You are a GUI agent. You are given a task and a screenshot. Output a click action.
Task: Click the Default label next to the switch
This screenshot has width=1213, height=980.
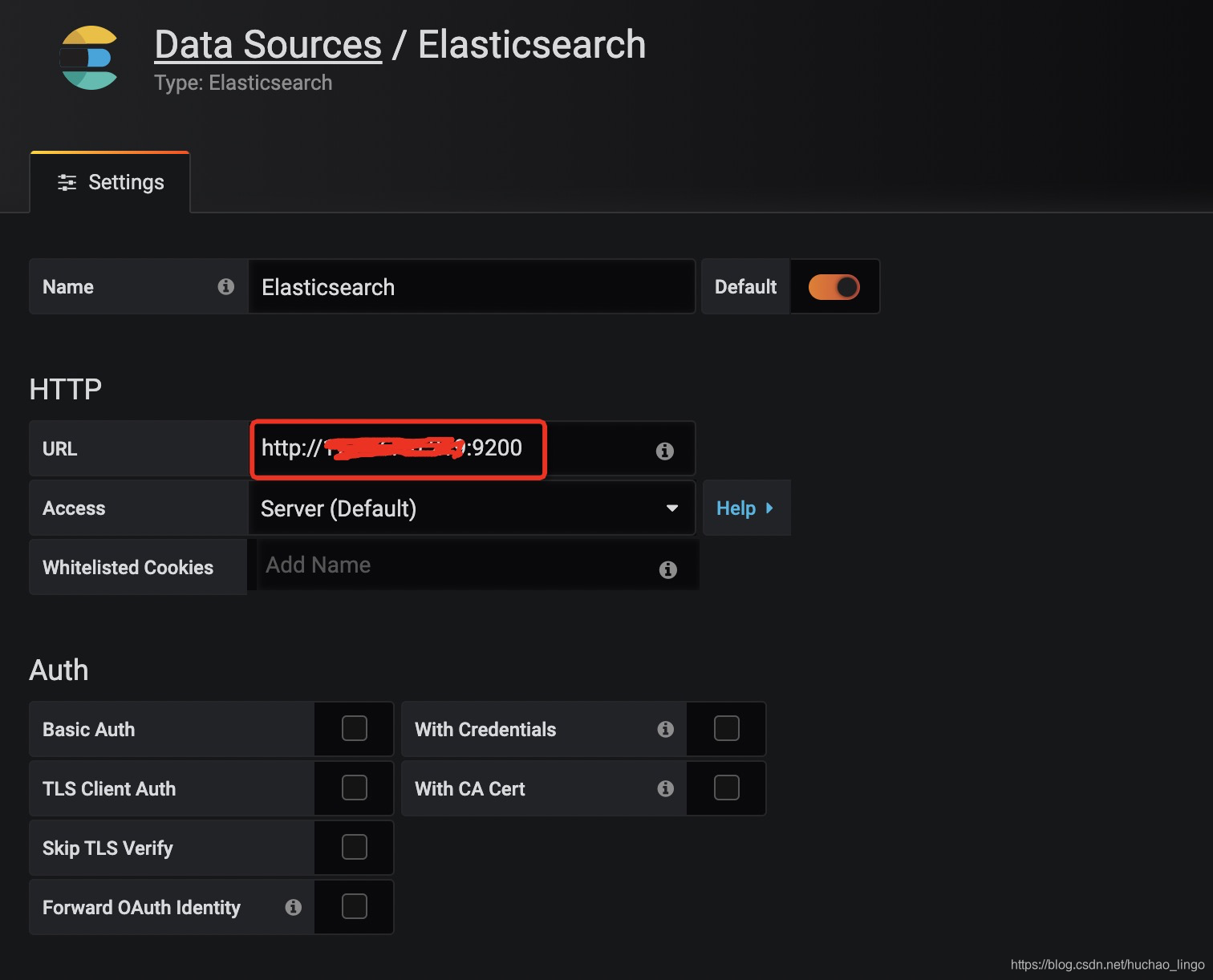(745, 286)
